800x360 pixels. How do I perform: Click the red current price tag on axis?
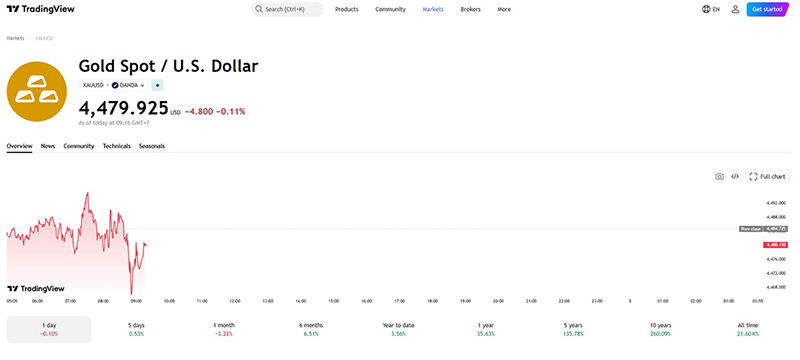[x=776, y=245]
